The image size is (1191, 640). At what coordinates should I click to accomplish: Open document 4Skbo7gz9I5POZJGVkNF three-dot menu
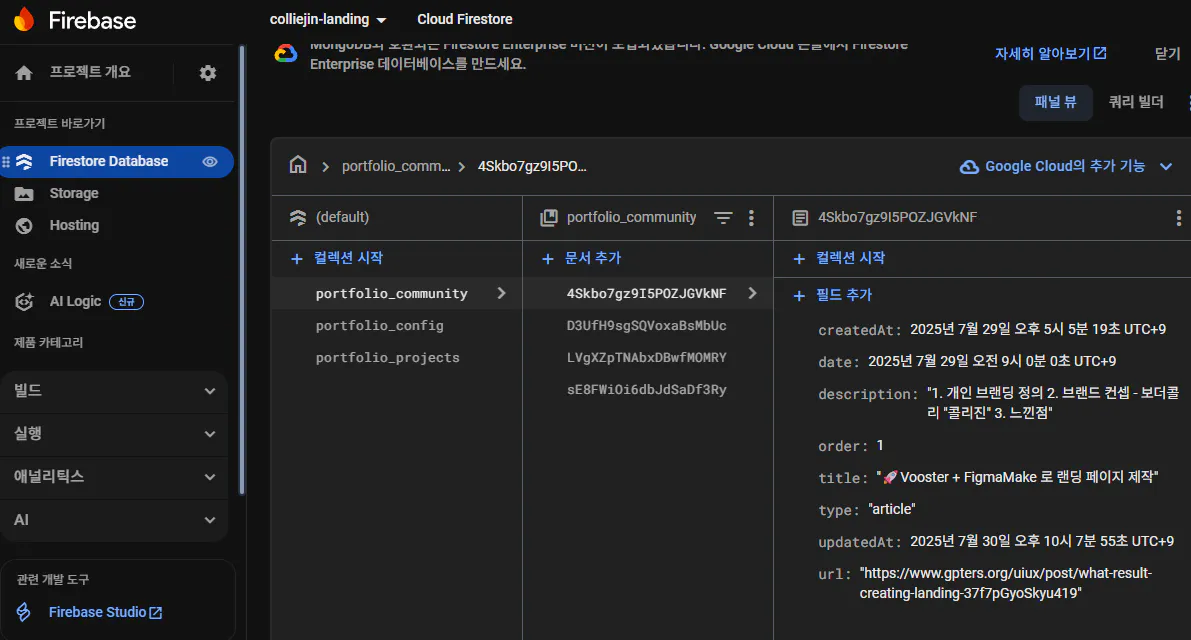(1178, 217)
